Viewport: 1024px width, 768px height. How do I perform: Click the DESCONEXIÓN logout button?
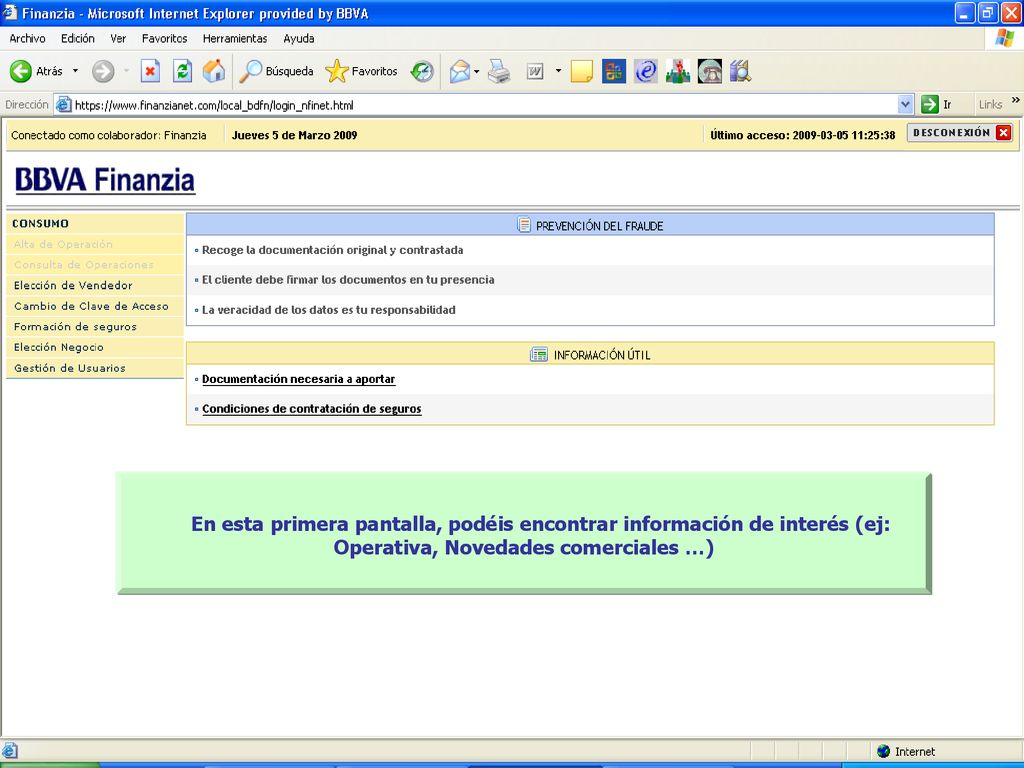click(x=962, y=133)
